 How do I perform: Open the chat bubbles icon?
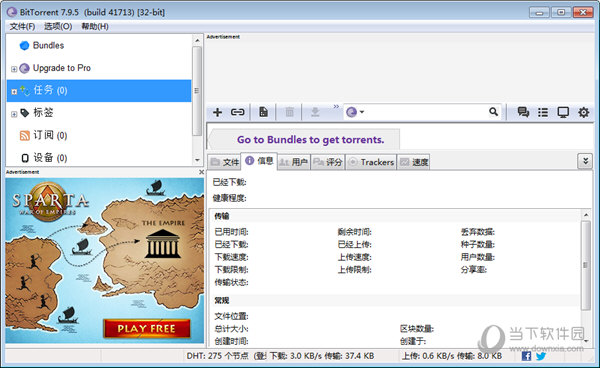[523, 112]
